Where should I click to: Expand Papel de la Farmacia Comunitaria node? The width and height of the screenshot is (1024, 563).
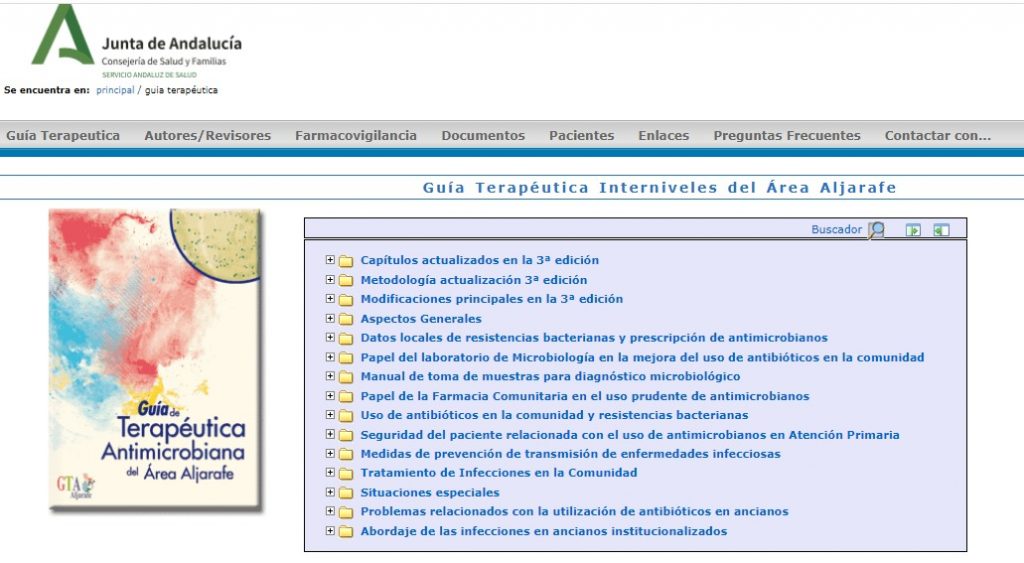330,395
